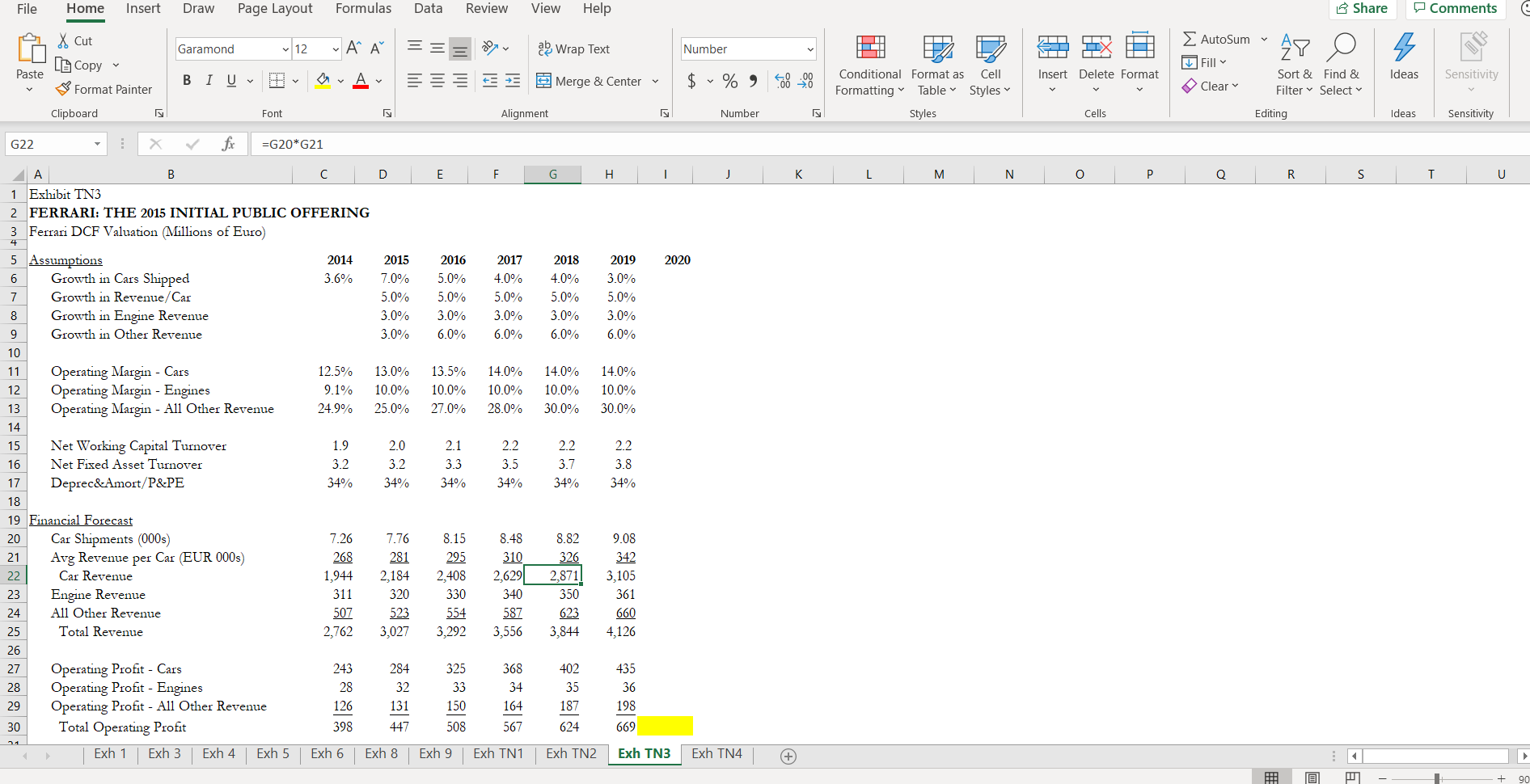The height and width of the screenshot is (784, 1530).
Task: Click the Comments button
Action: [1456, 8]
